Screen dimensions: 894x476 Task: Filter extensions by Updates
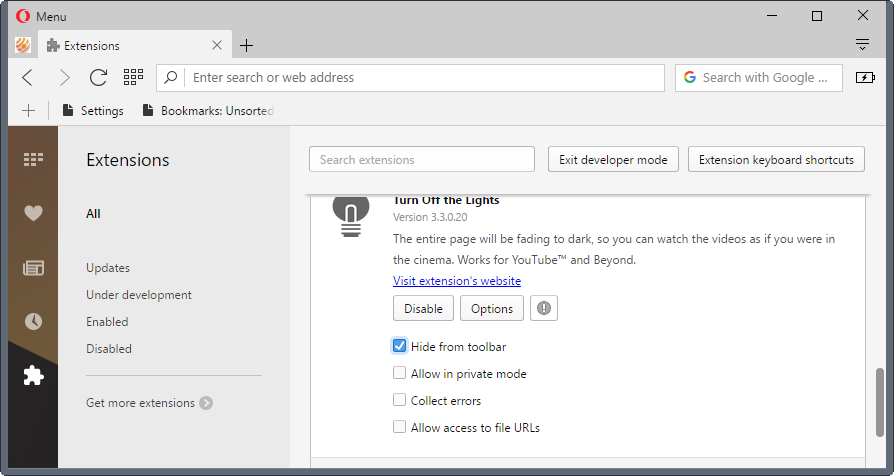tap(108, 268)
